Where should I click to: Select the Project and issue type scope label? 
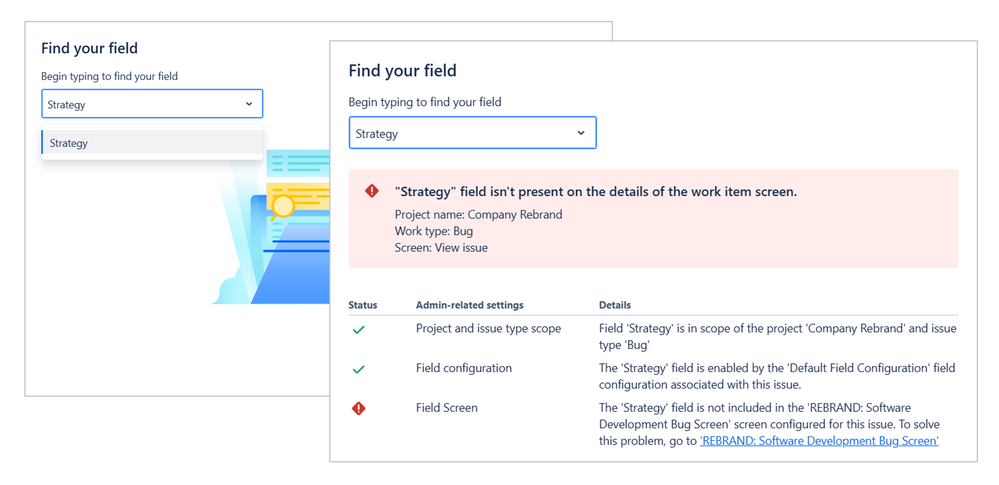[488, 329]
